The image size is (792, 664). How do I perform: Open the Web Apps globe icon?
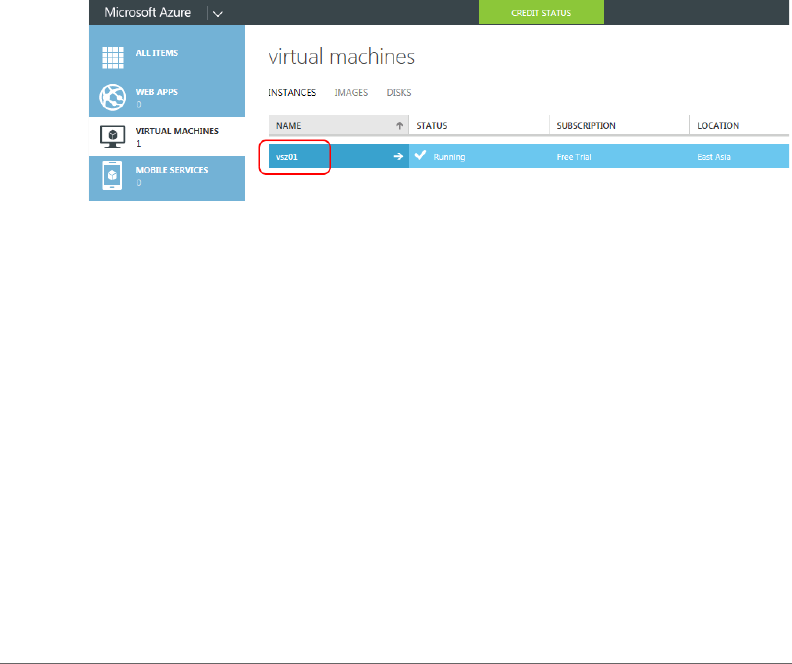(112, 97)
